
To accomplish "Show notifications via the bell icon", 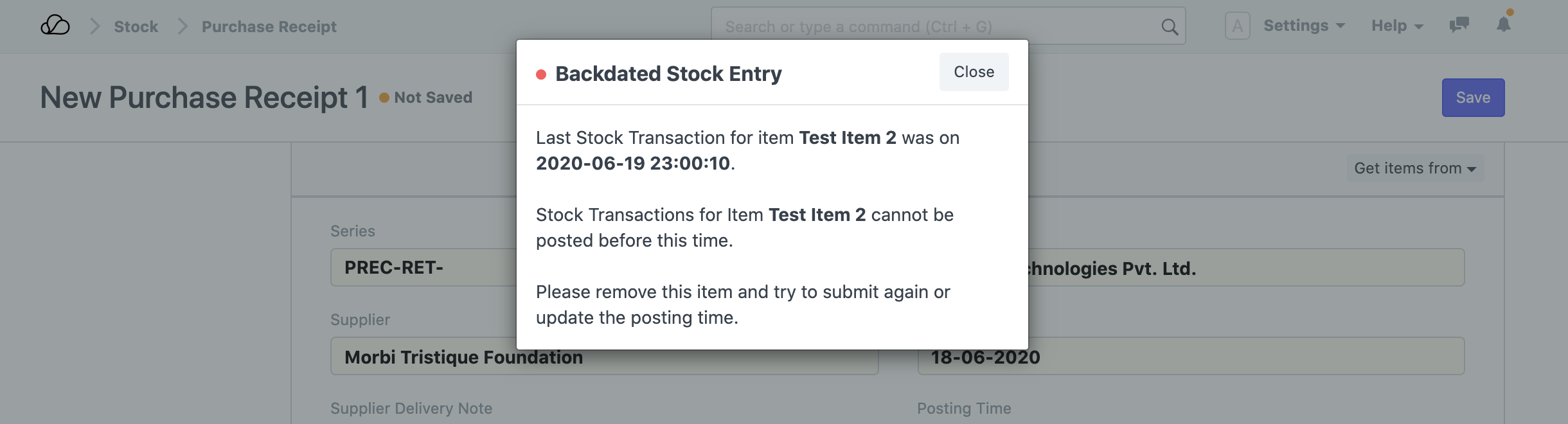I will click(x=1504, y=25).
